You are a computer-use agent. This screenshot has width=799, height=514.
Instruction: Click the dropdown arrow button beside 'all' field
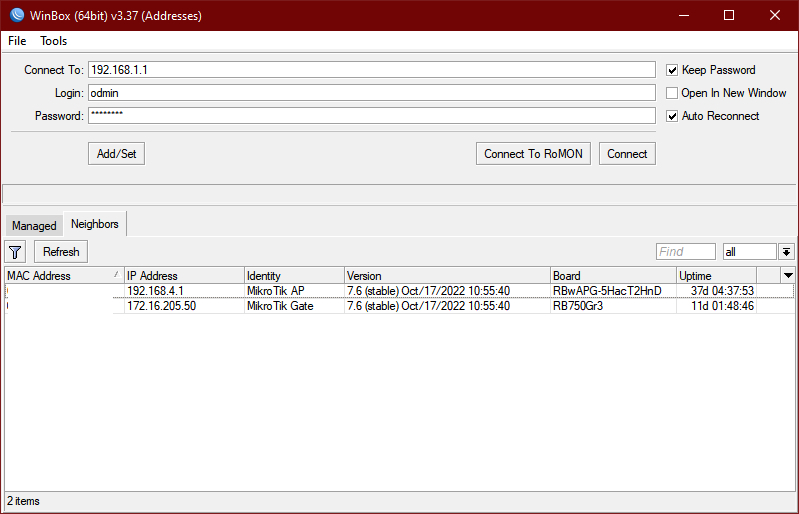(x=787, y=252)
